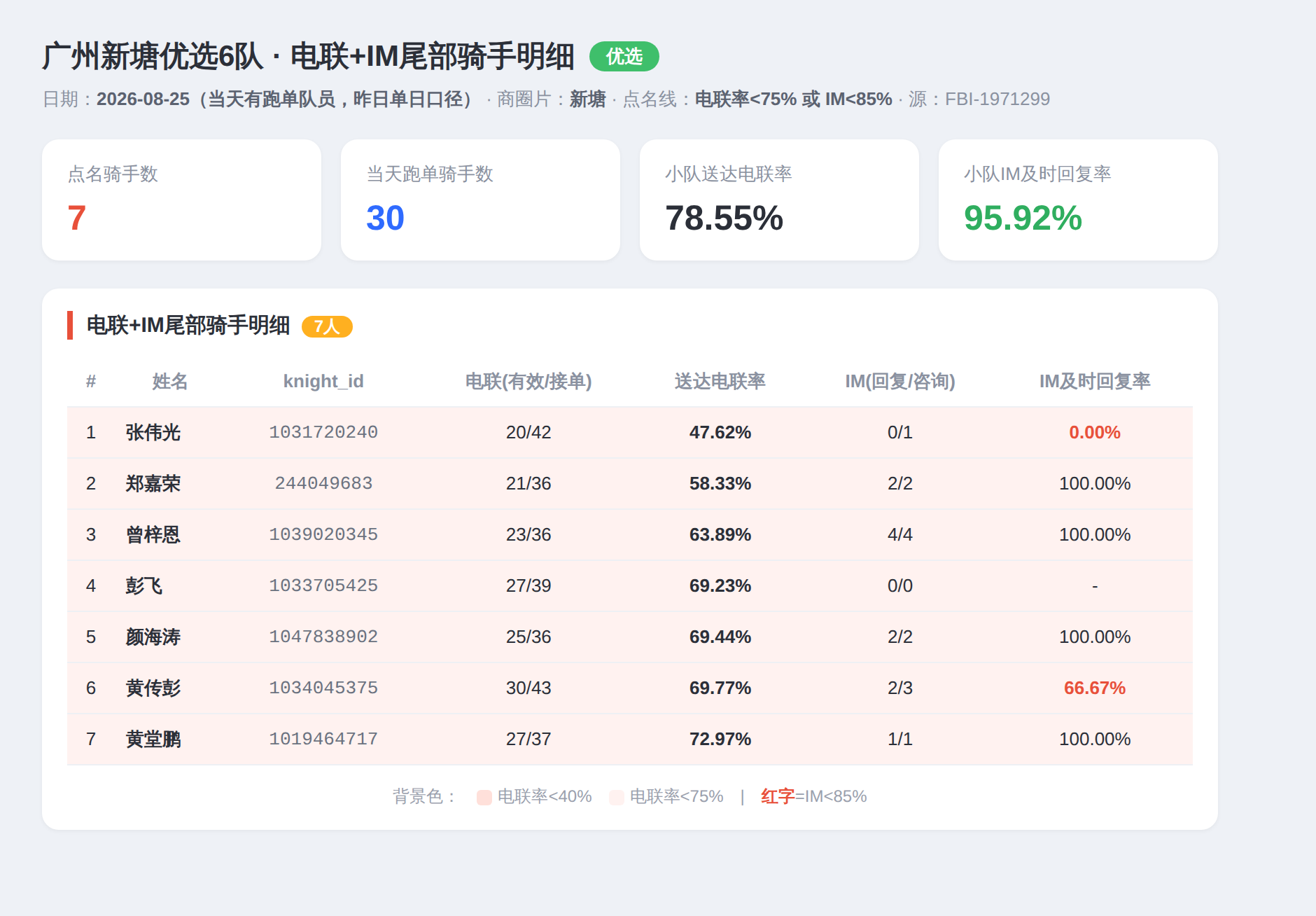Click the source ID FBI-1971299
The image size is (1316, 916).
997,99
